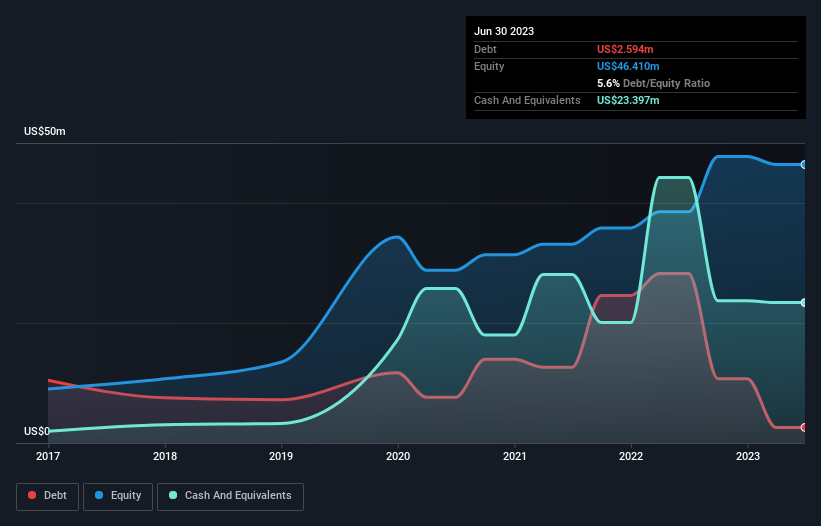
Task: Click the US$2.594m debt value
Action: click(x=625, y=49)
